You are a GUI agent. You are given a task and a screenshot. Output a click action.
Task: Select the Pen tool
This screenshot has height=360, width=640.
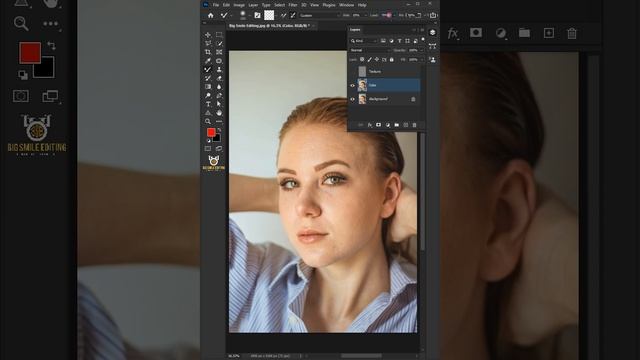(219, 96)
